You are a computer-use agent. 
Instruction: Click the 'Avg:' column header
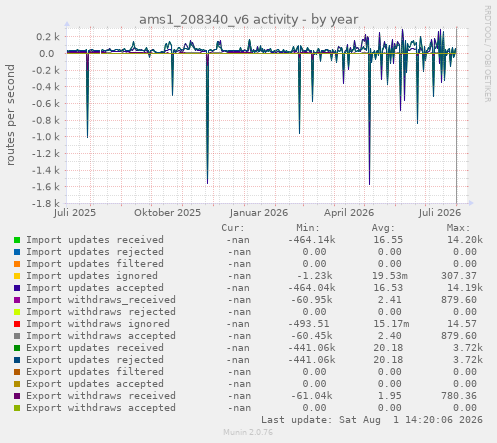point(383,228)
